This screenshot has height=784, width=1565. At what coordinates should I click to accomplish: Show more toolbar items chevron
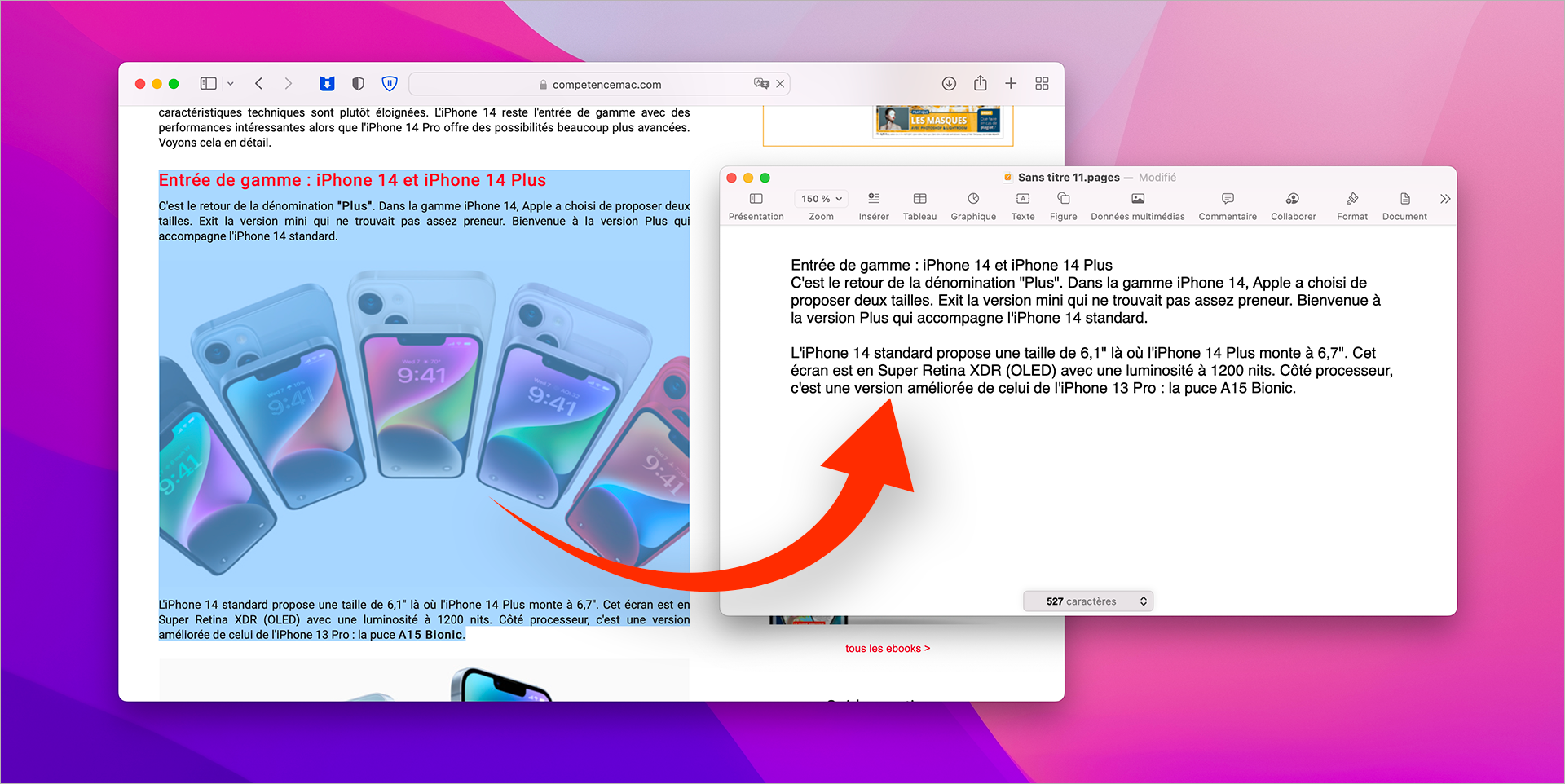pos(1445,199)
